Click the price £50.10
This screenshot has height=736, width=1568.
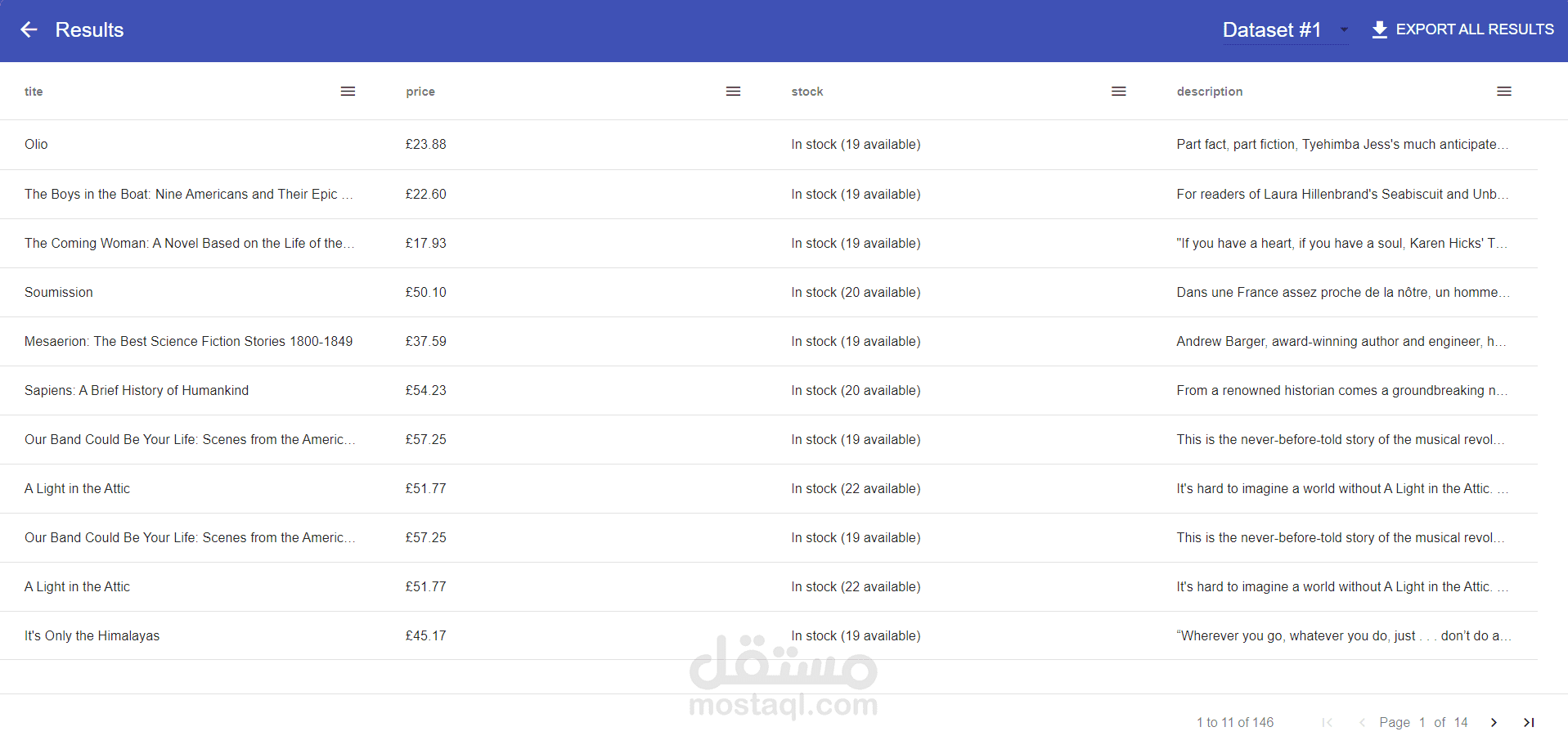tap(426, 292)
